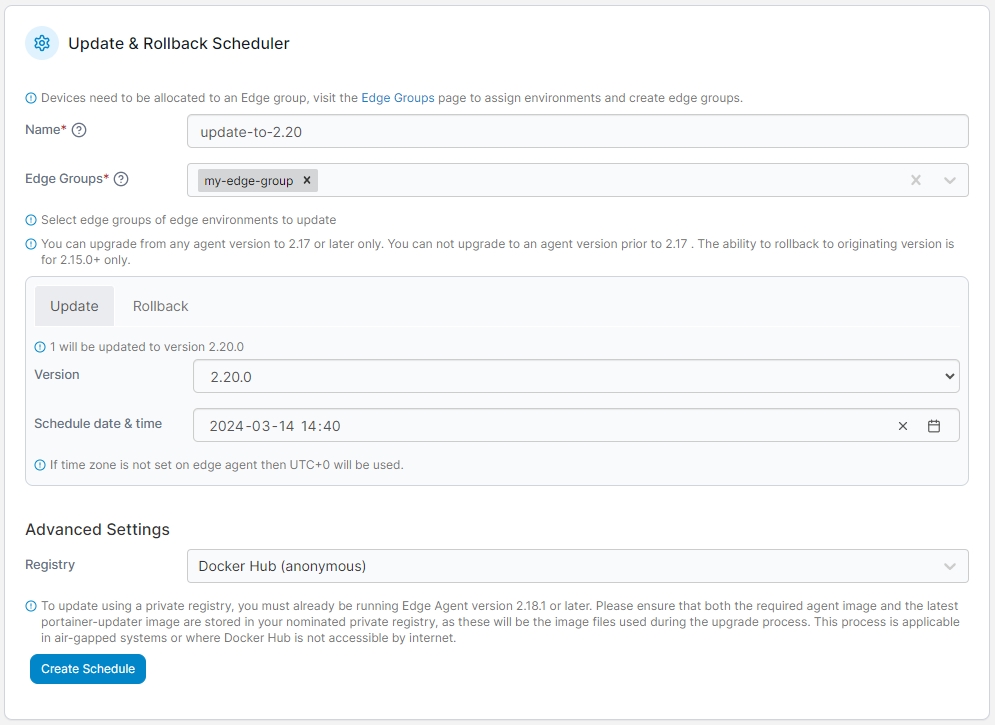Click the info icon beside Edge Groups notice
Image resolution: width=995 pixels, height=725 pixels.
coord(30,98)
